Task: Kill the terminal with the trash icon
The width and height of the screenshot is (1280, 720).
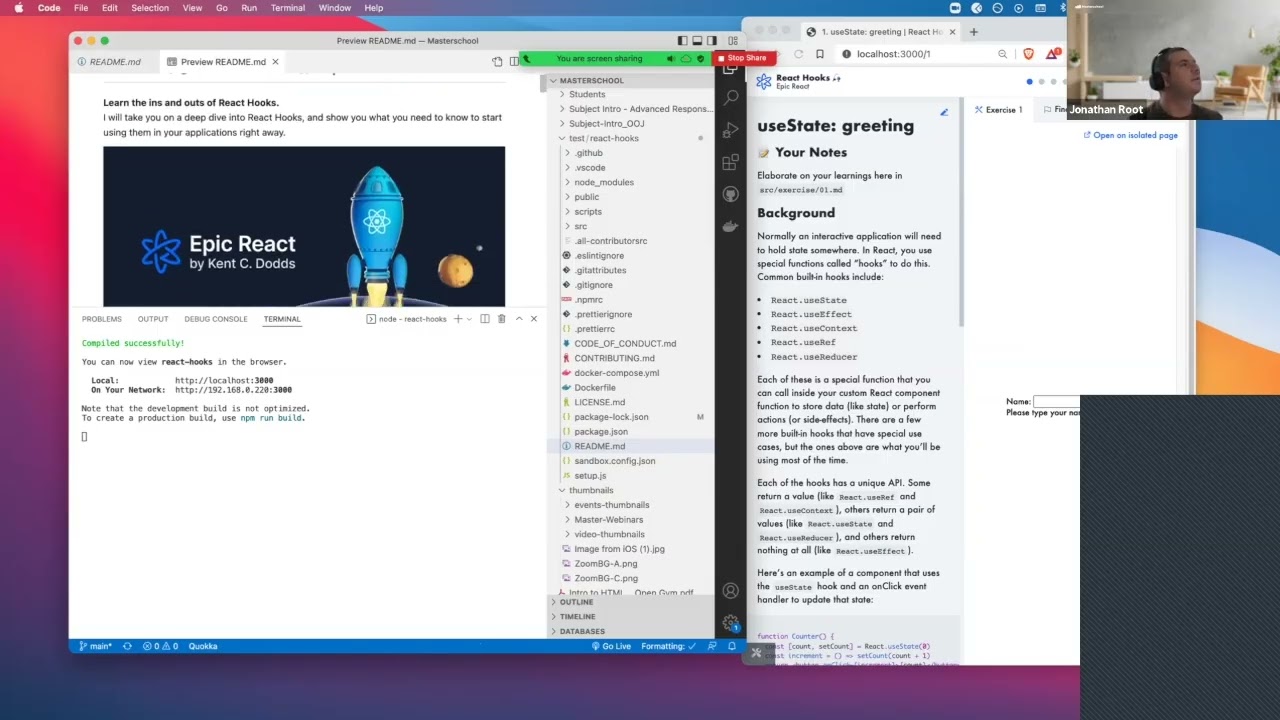Action: click(501, 319)
